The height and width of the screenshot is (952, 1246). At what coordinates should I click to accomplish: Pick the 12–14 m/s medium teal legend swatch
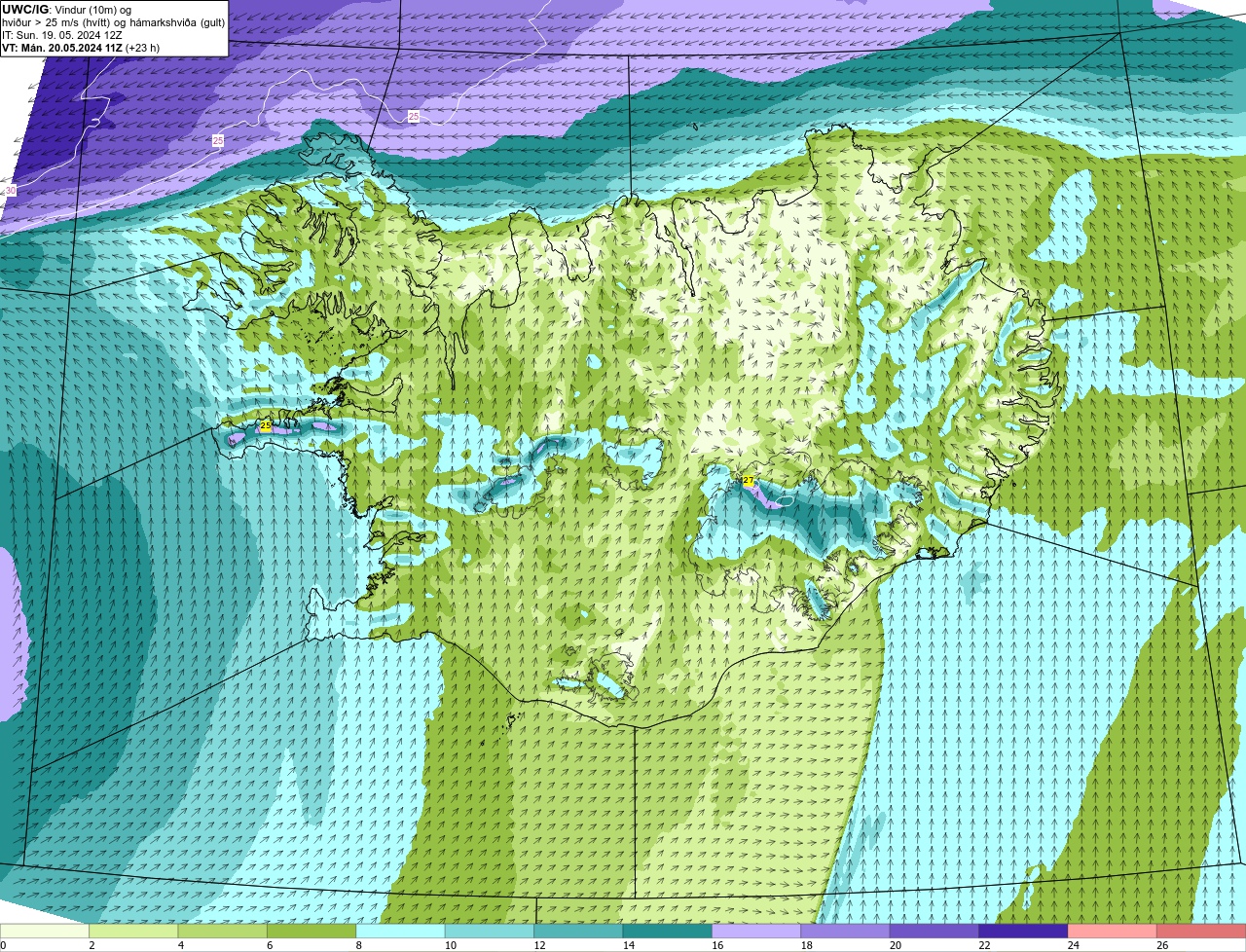(x=578, y=931)
